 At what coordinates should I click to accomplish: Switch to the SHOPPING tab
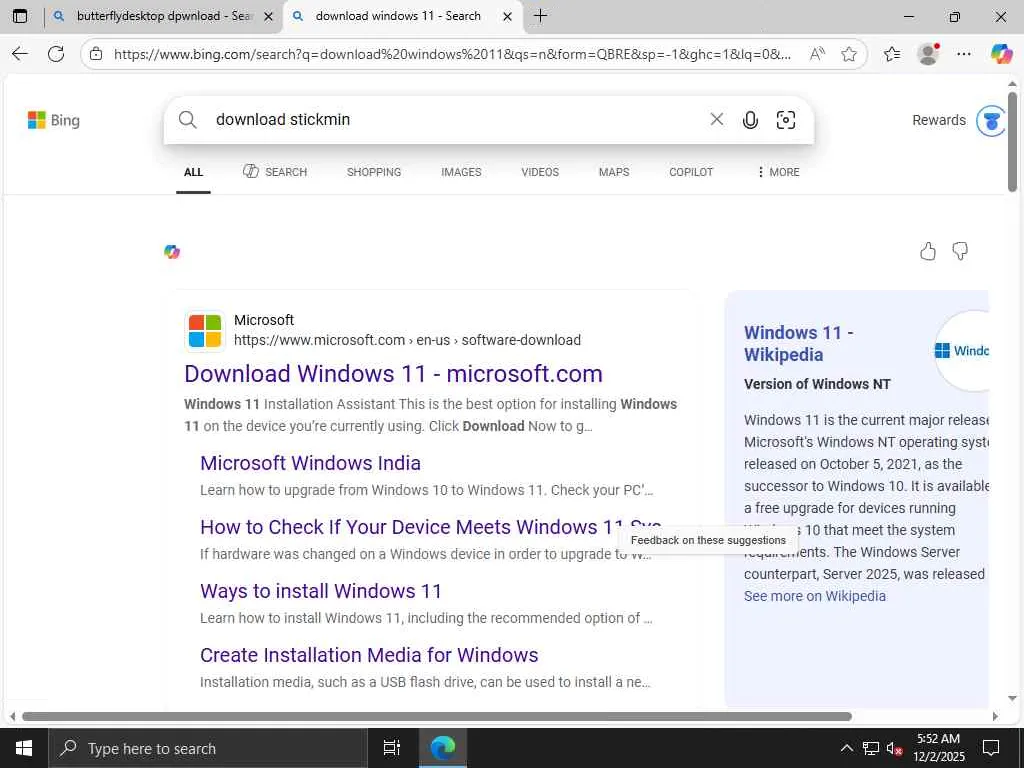tap(374, 172)
